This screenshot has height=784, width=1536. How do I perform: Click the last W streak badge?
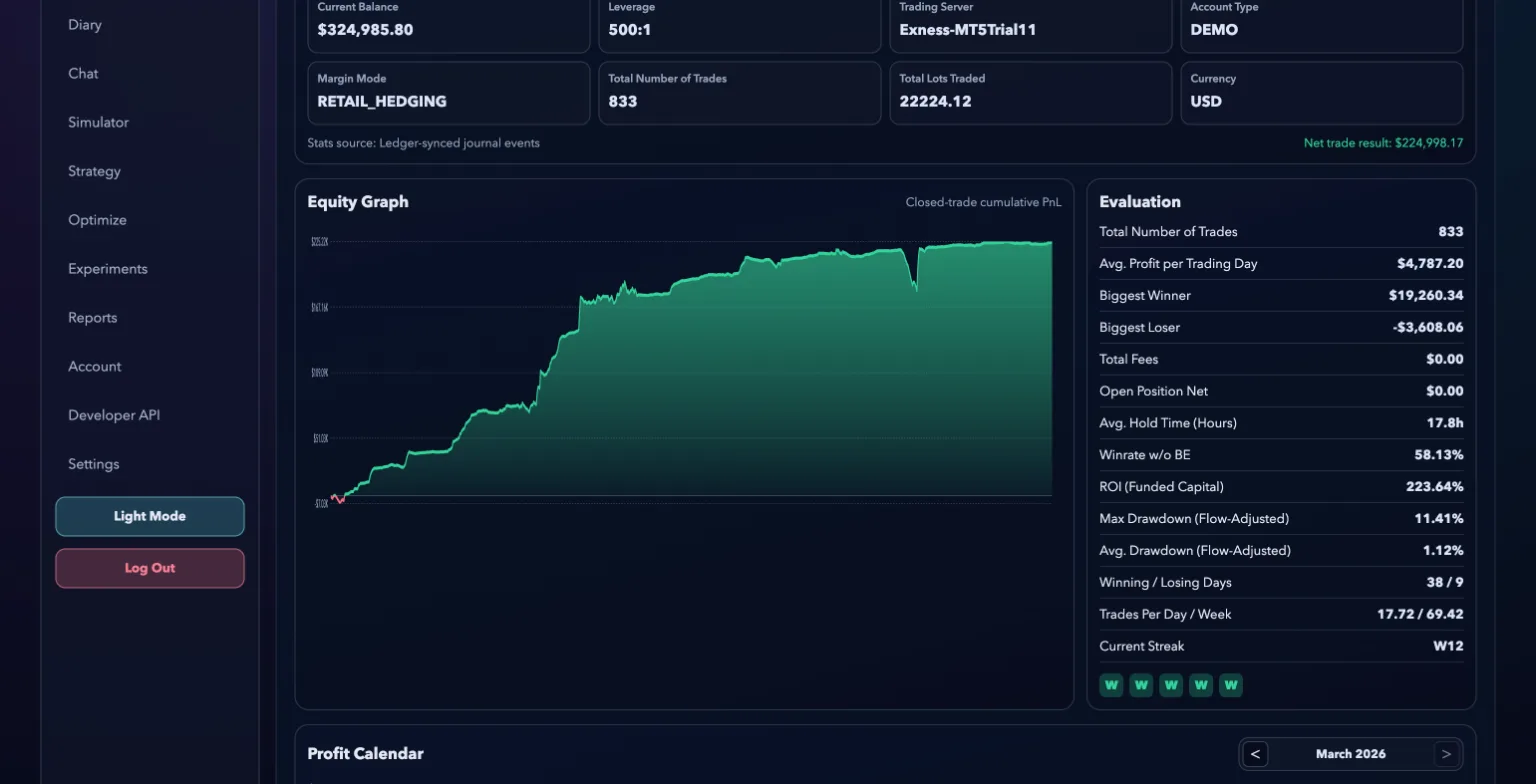(x=1231, y=686)
